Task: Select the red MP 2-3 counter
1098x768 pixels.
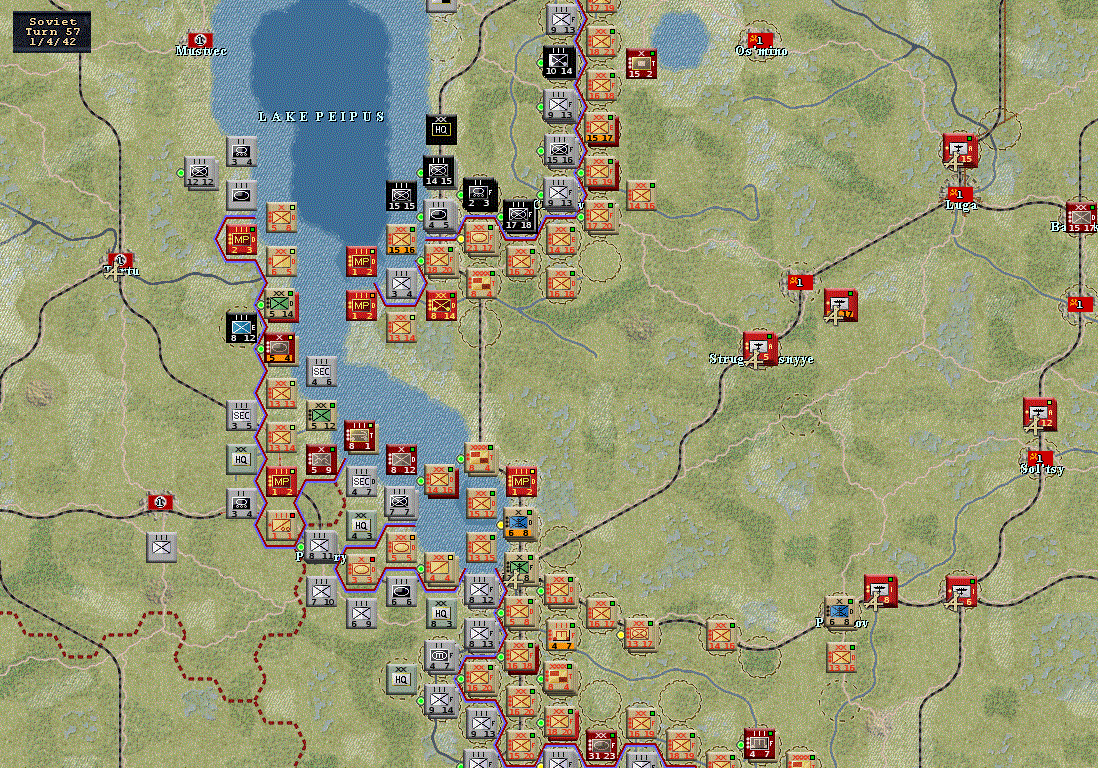Action: click(x=242, y=240)
